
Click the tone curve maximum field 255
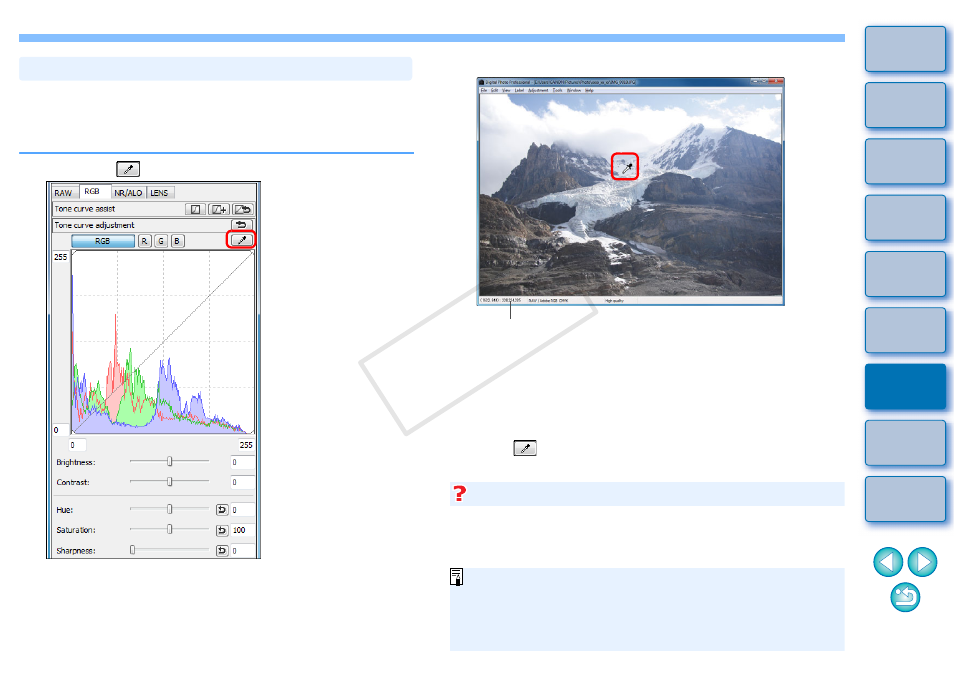click(246, 445)
